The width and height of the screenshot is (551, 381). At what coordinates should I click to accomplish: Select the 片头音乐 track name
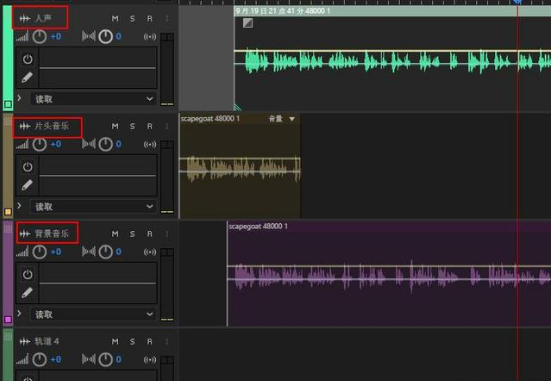click(51, 126)
